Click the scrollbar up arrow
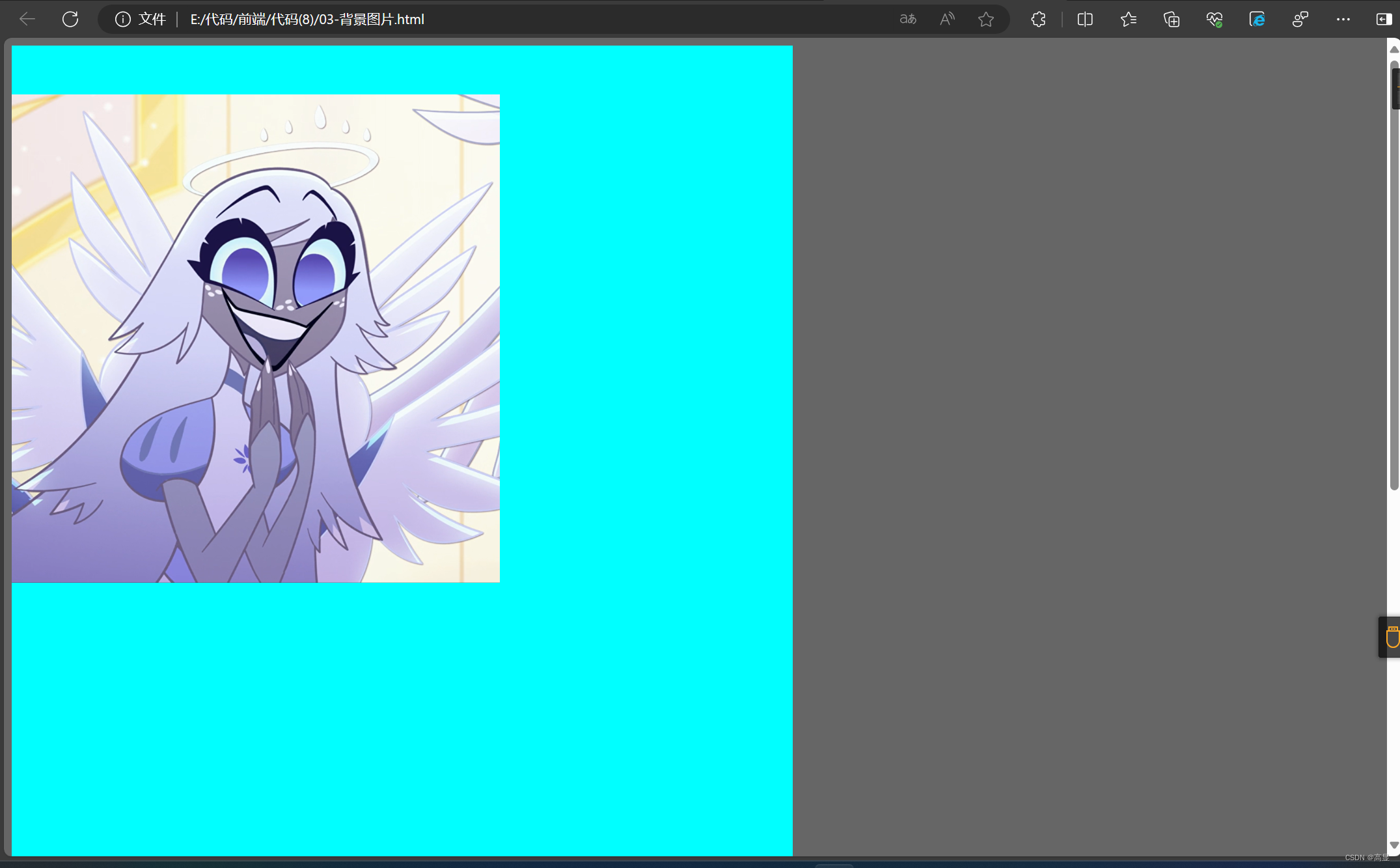 click(1393, 49)
